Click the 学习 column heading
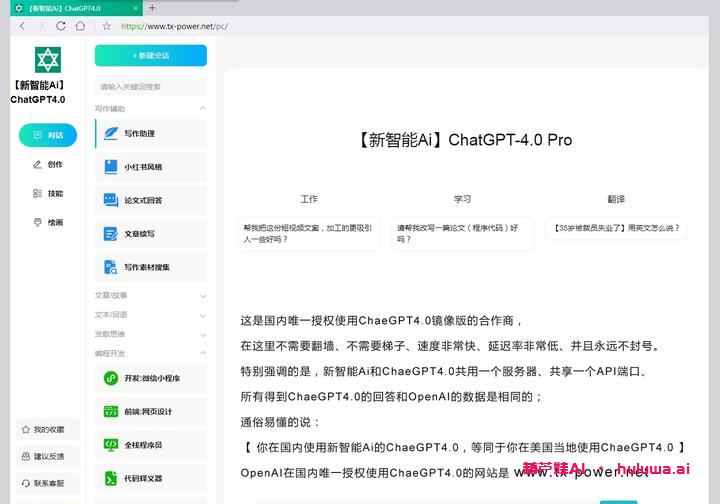Image resolution: width=720 pixels, height=504 pixels. 462,199
